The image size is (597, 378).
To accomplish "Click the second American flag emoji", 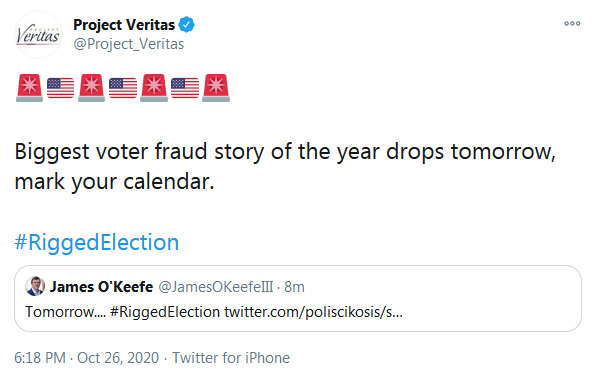I will 123,88.
